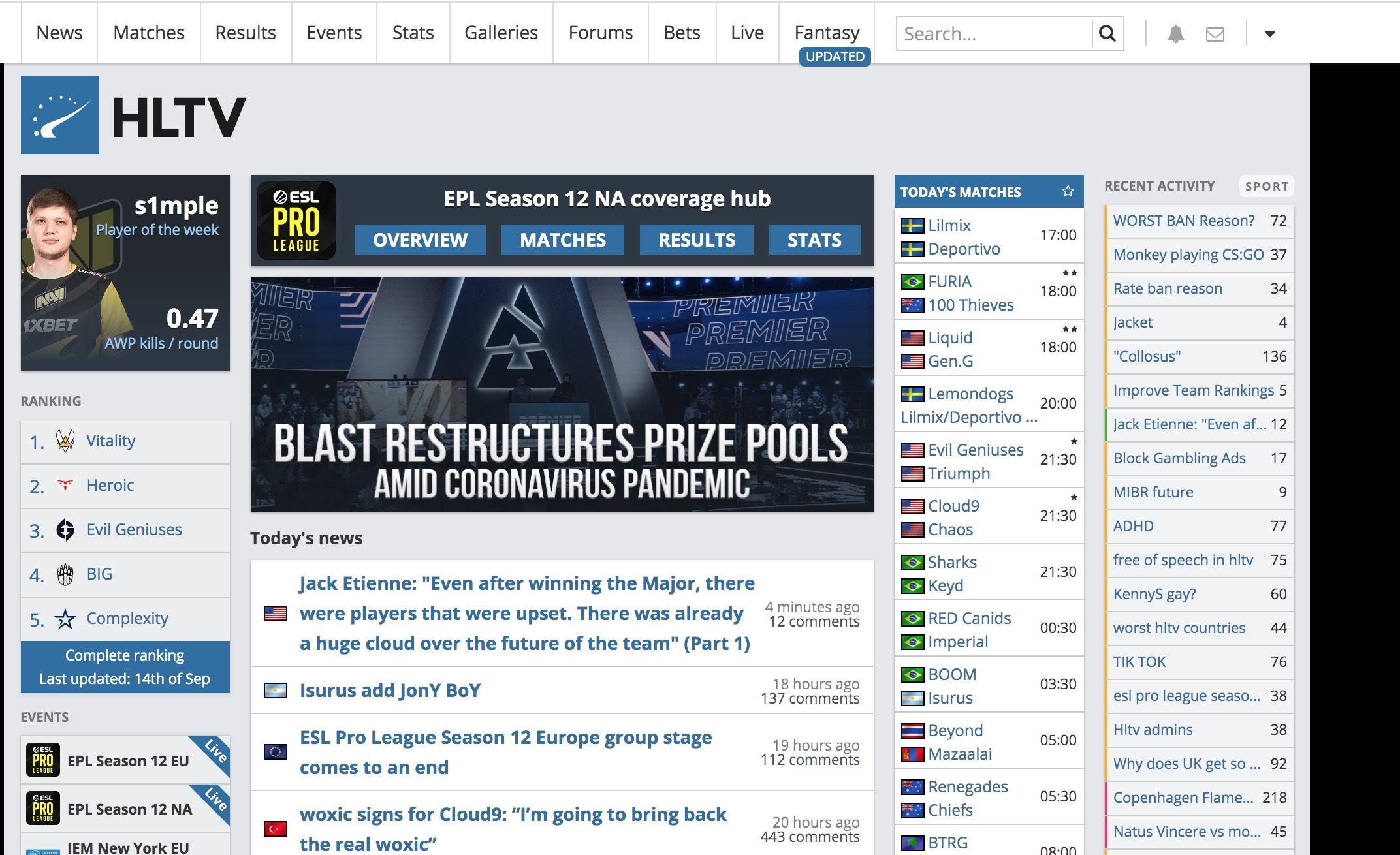Open the BLAST restructures prize pools image
Screen dimensions: 1400x855
pos(562,394)
